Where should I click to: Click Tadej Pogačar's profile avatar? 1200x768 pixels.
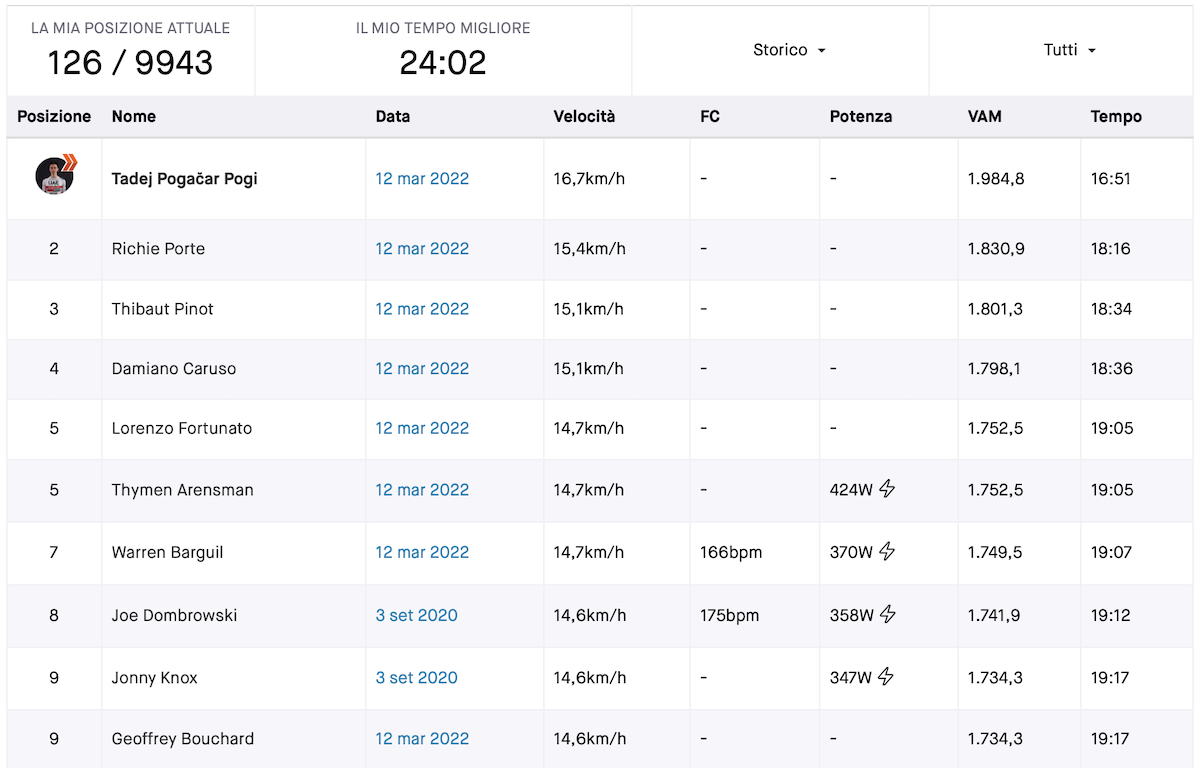pos(54,176)
